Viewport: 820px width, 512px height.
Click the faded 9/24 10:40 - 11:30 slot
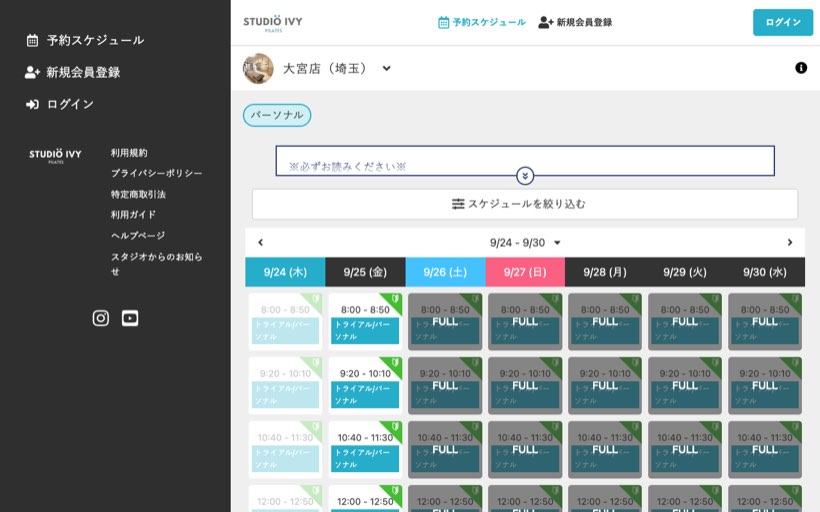point(285,450)
